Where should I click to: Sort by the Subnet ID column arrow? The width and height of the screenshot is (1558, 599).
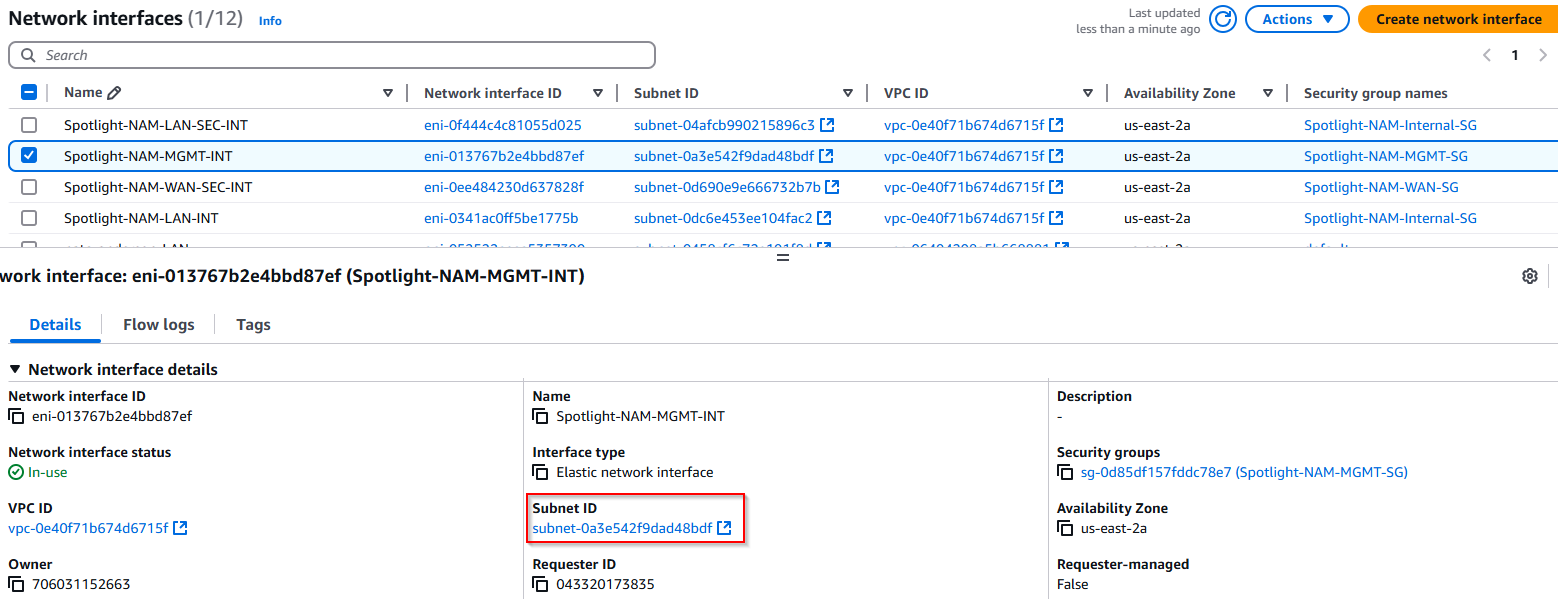[847, 93]
